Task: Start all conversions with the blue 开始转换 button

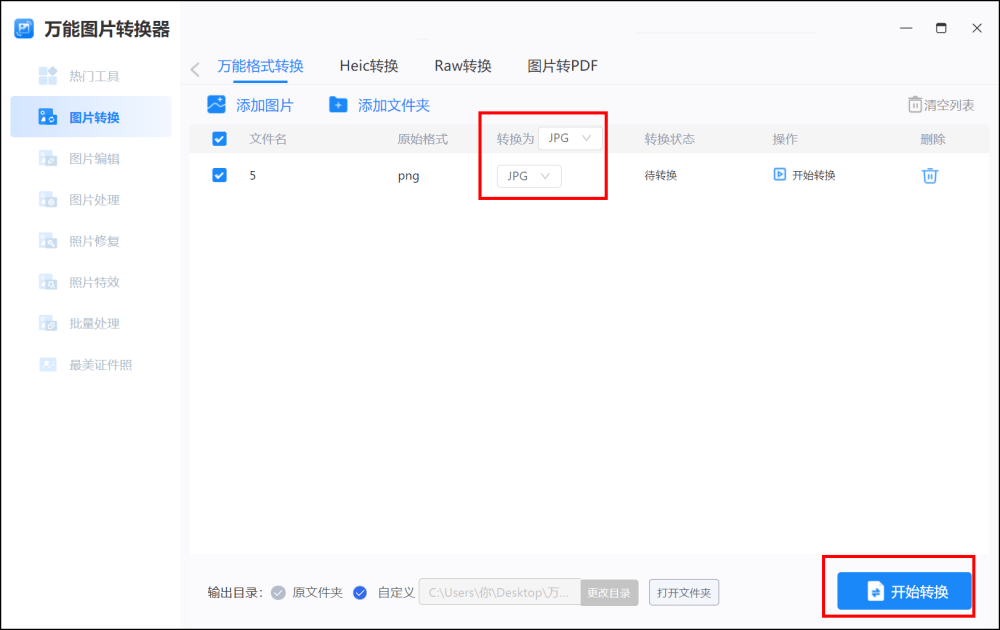Action: 904,591
